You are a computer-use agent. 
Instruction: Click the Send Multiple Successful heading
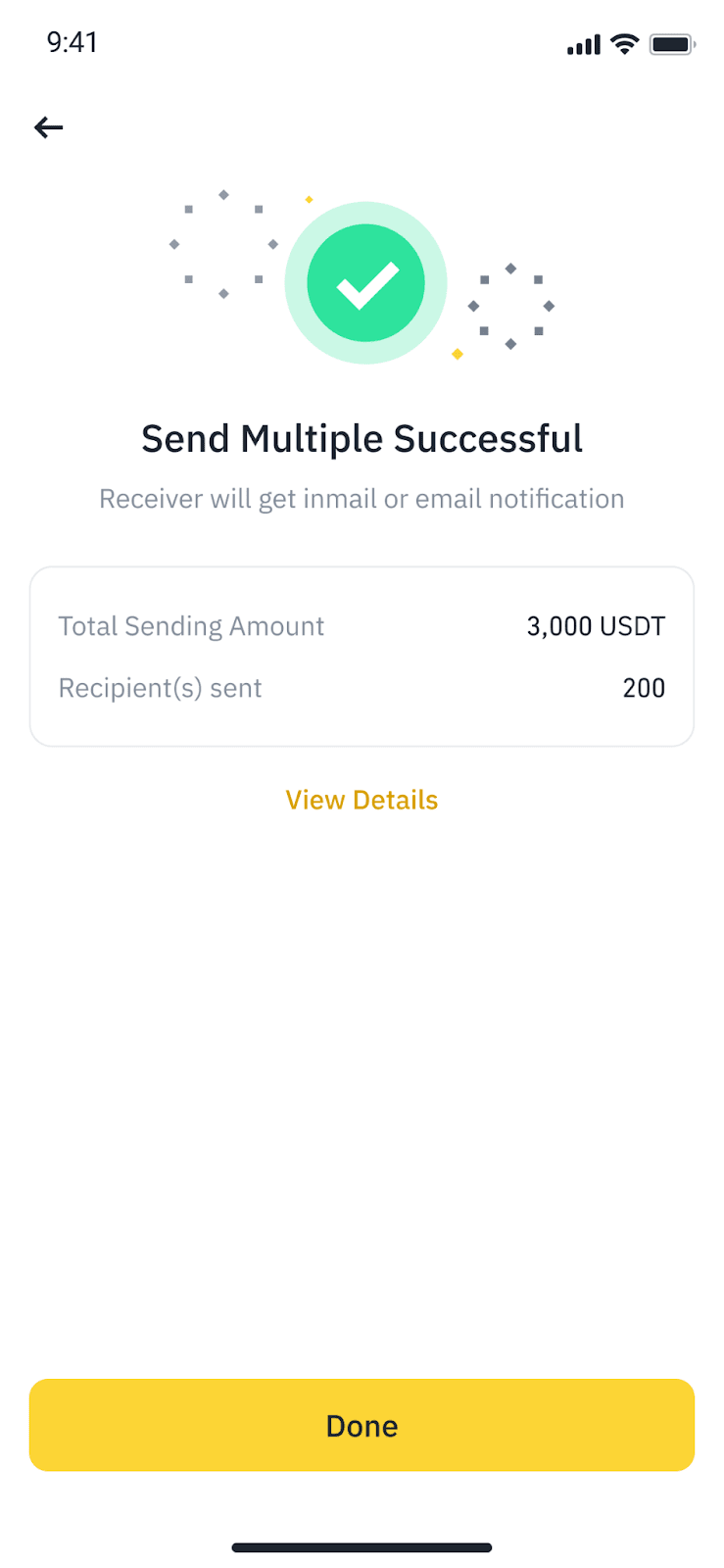point(362,438)
